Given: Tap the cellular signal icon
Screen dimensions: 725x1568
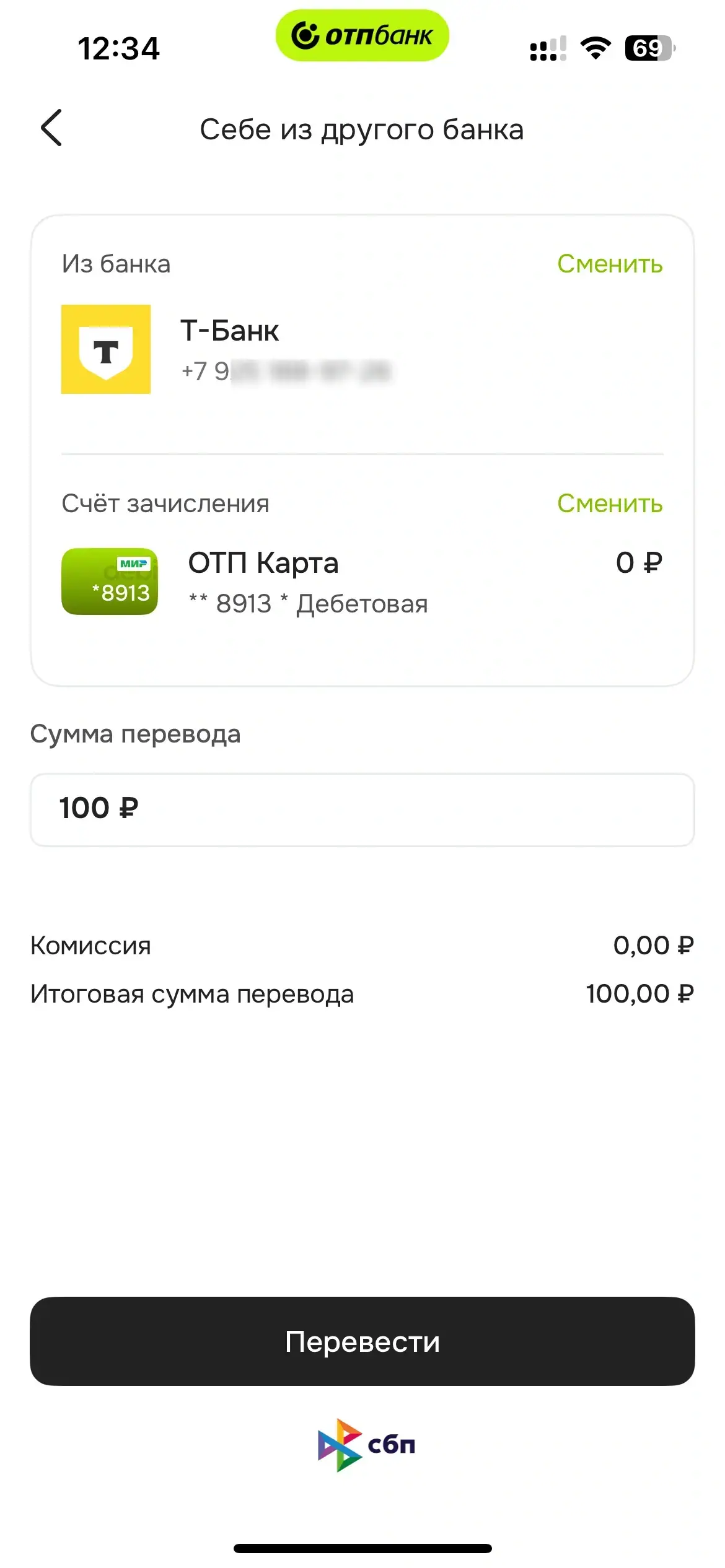Looking at the screenshot, I should coord(548,48).
